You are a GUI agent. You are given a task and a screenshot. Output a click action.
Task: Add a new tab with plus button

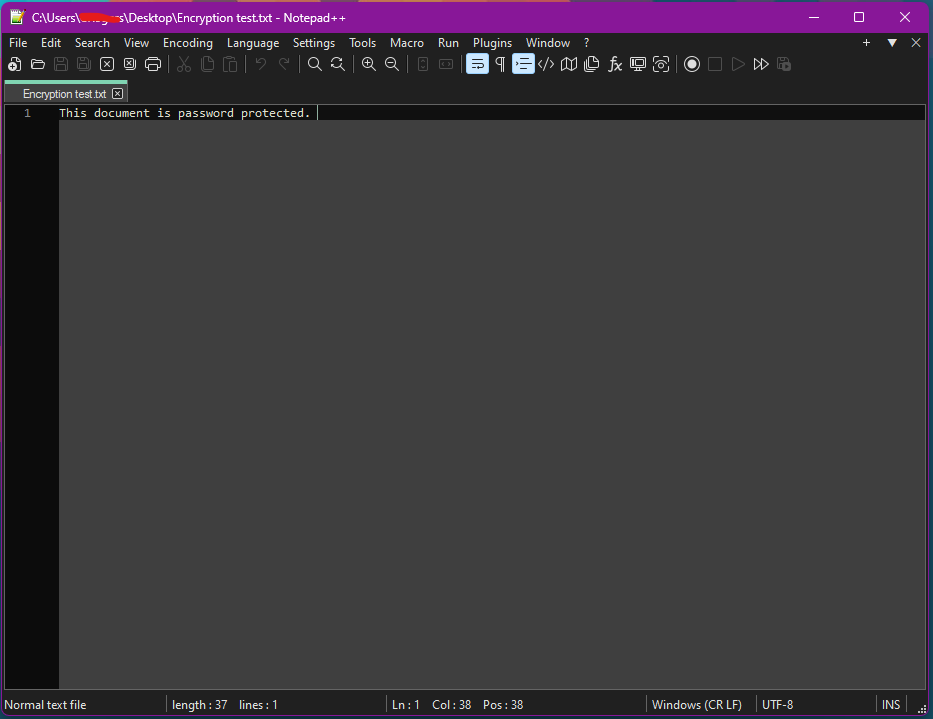(x=866, y=43)
